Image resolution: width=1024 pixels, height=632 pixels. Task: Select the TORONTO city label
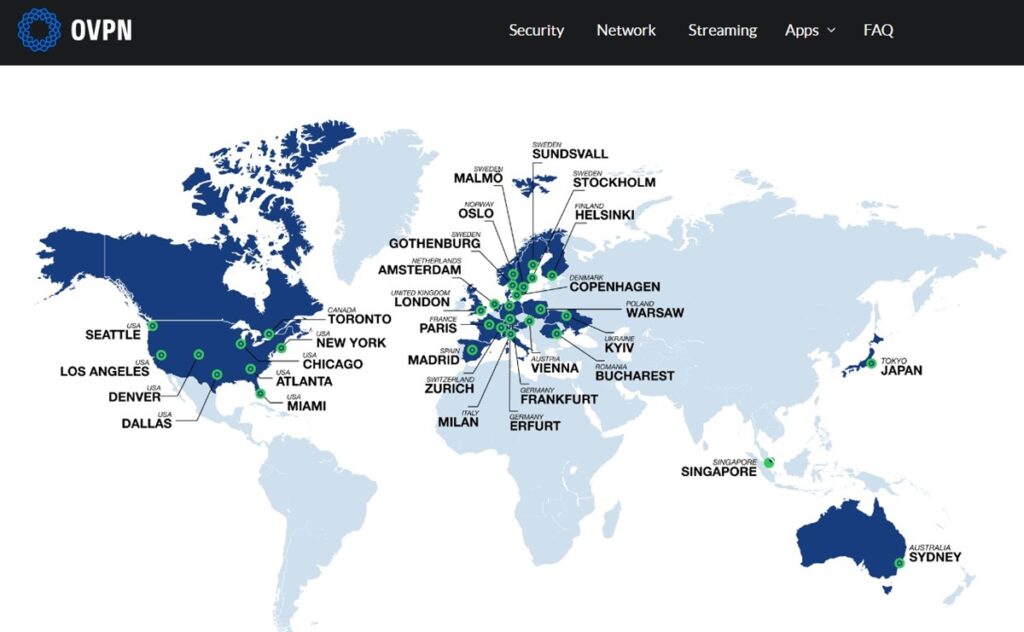[x=359, y=319]
